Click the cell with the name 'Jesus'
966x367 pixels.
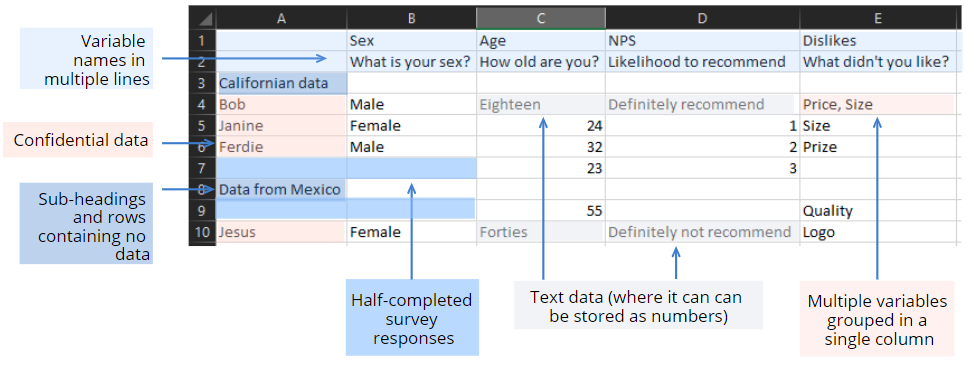tap(282, 232)
